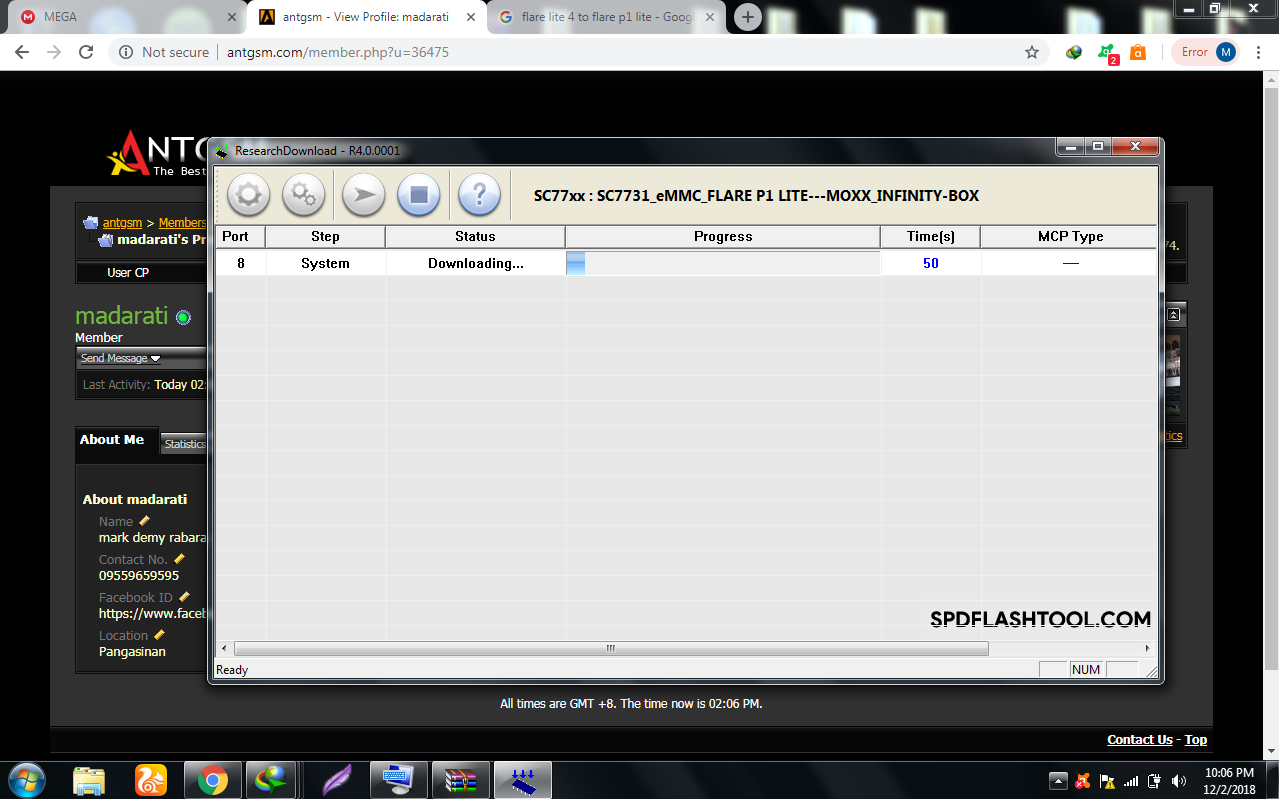
Task: Click 'Ready' text in status bar
Action: pyautogui.click(x=232, y=670)
